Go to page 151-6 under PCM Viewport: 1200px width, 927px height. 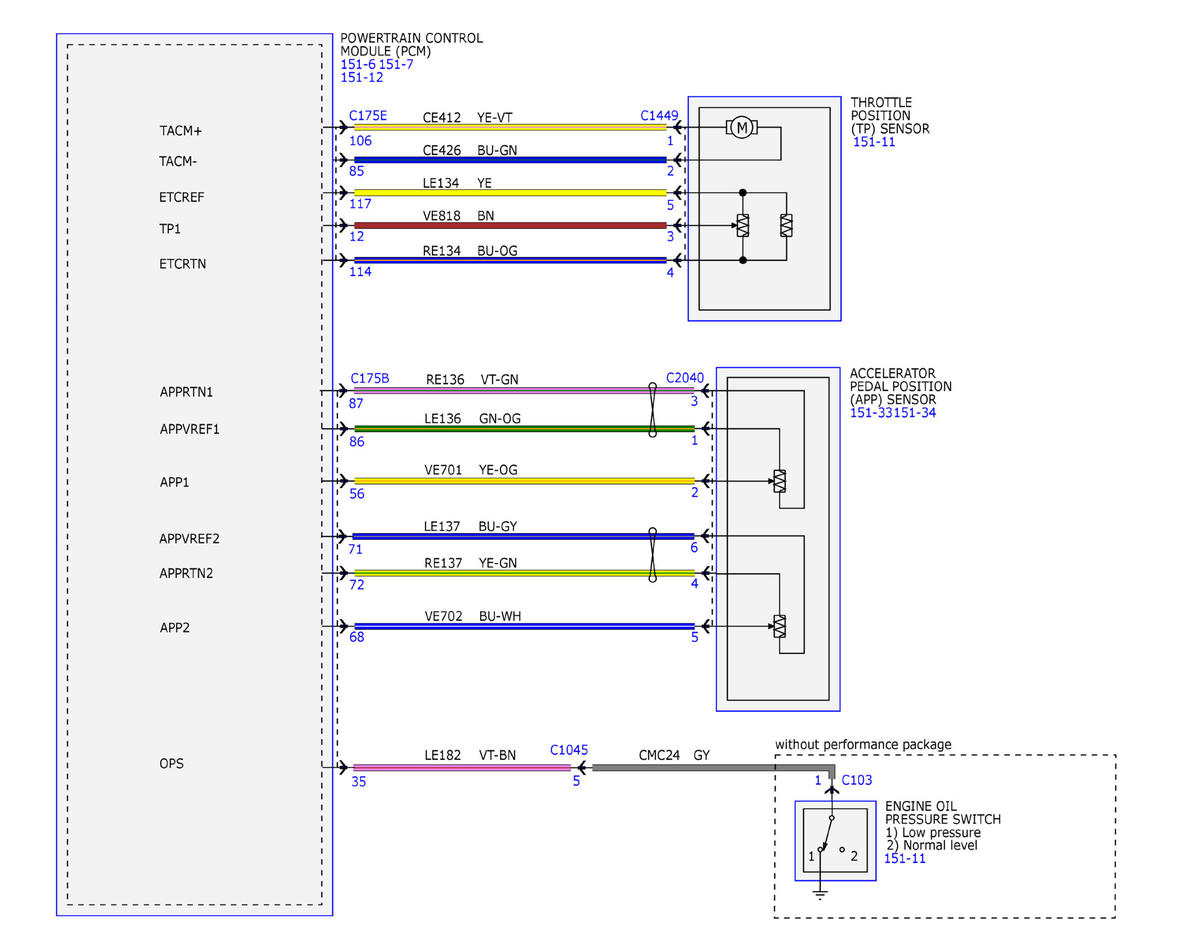tap(358, 64)
